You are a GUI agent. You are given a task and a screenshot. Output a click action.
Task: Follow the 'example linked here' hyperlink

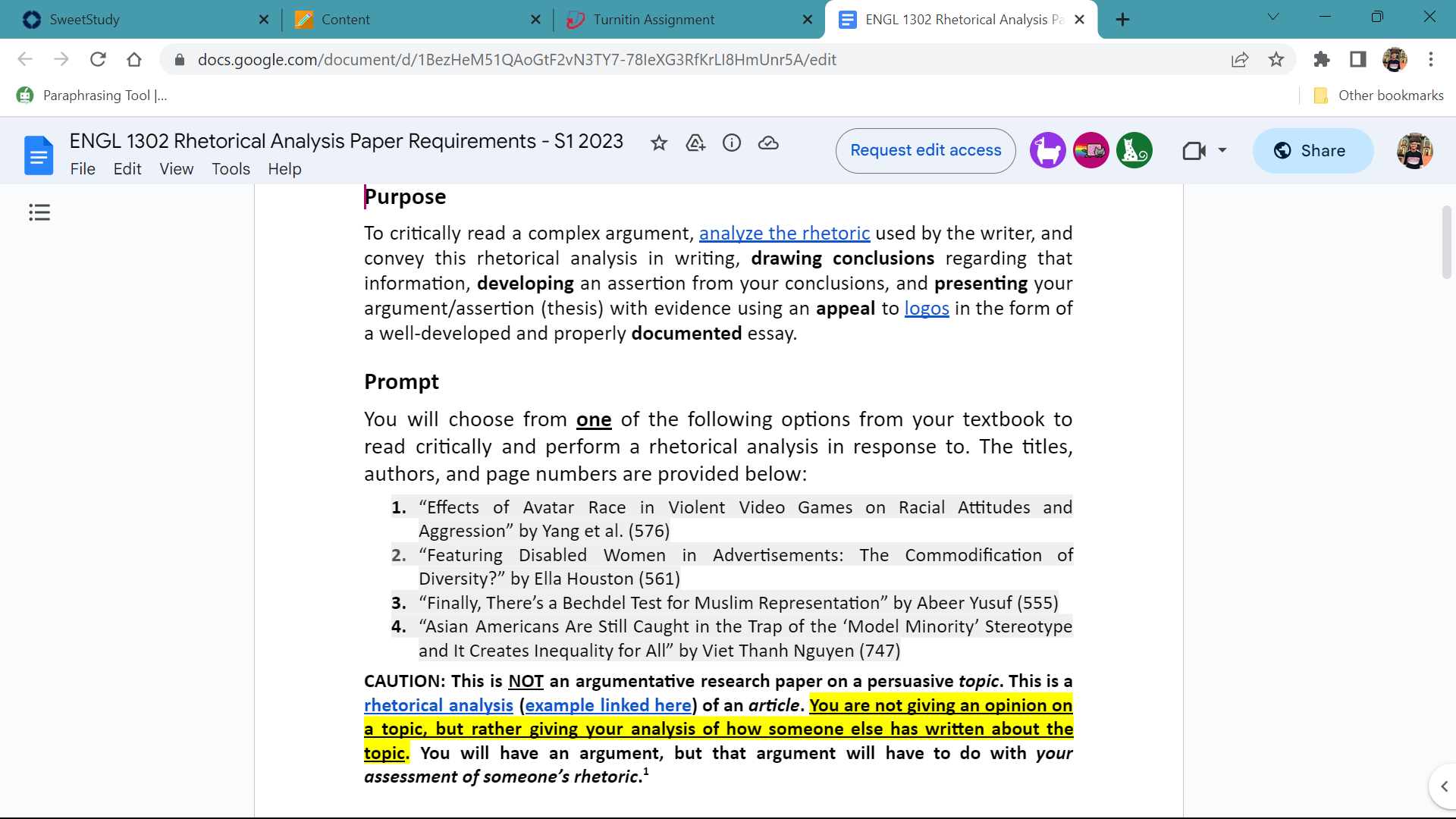click(608, 705)
